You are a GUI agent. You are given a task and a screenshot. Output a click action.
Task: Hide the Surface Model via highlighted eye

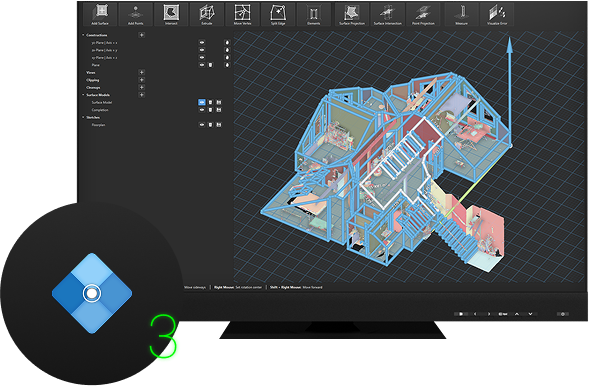202,102
